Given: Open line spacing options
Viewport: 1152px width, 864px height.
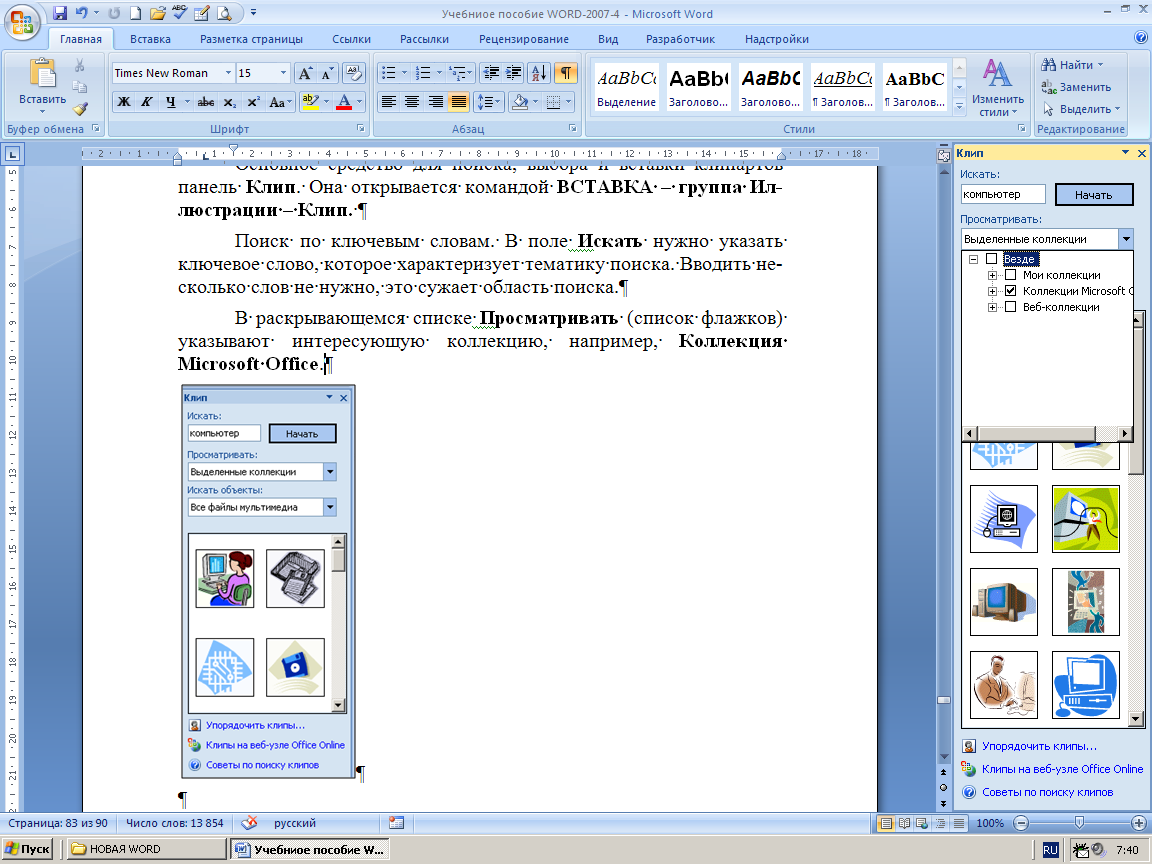Looking at the screenshot, I should pyautogui.click(x=488, y=102).
